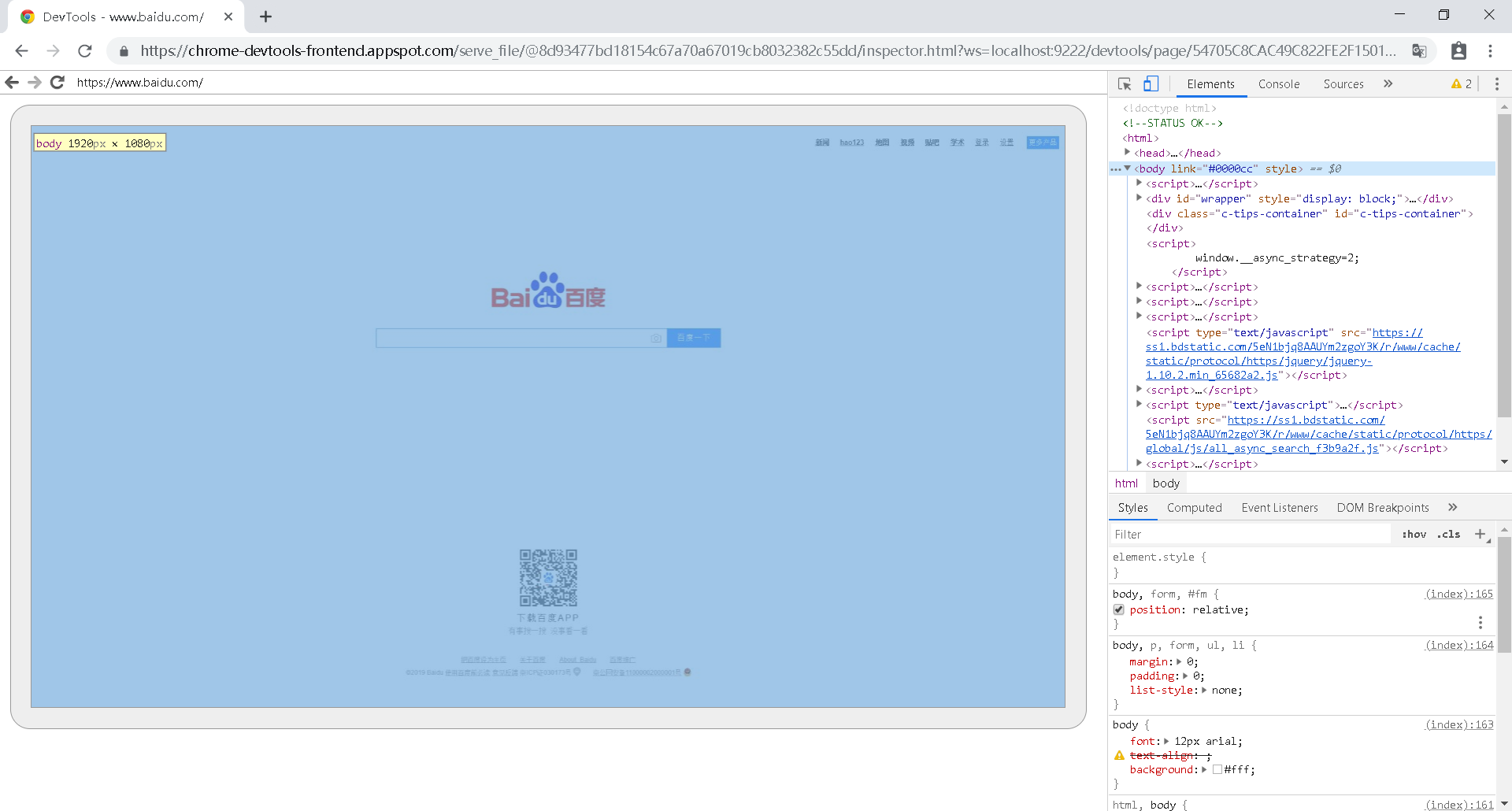
Task: Select the Styles tab
Action: [x=1133, y=508]
